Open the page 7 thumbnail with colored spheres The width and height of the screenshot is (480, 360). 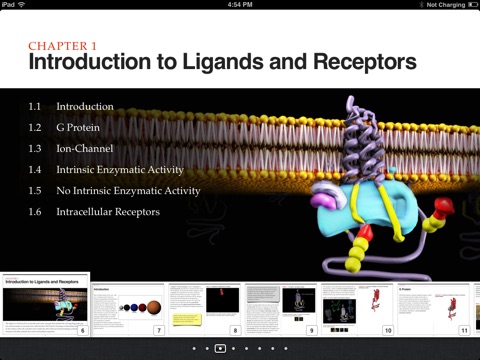click(x=128, y=309)
